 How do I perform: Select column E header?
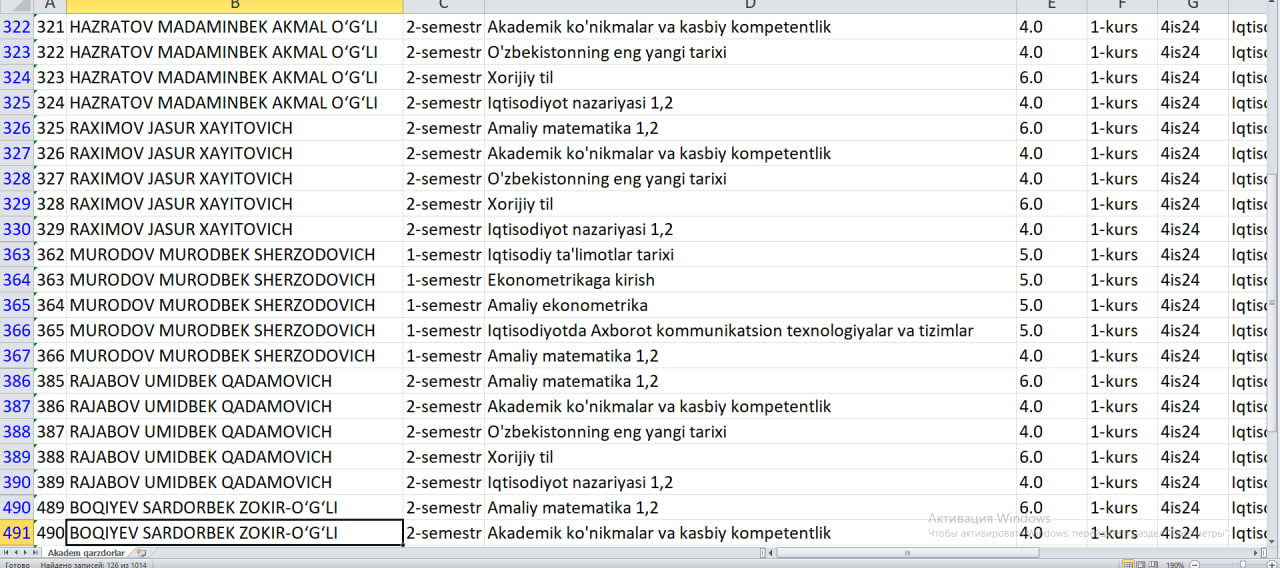coord(1051,6)
